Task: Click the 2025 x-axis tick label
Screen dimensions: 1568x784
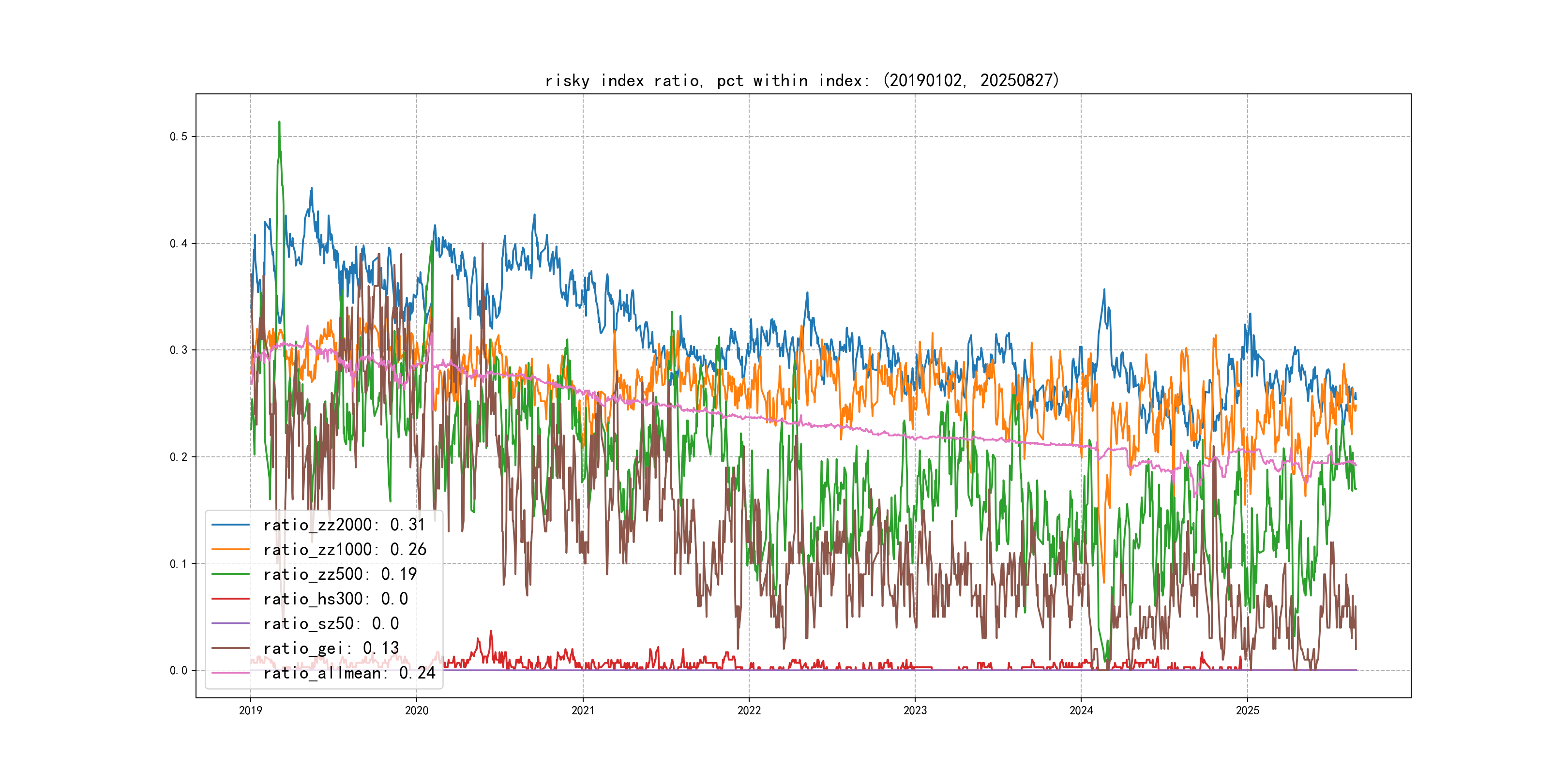Action: [1247, 710]
